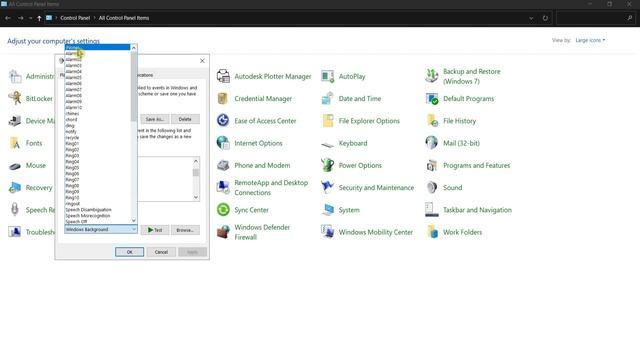The height and width of the screenshot is (360, 640).
Task: Open the File Explorer Options icon
Action: [327, 121]
